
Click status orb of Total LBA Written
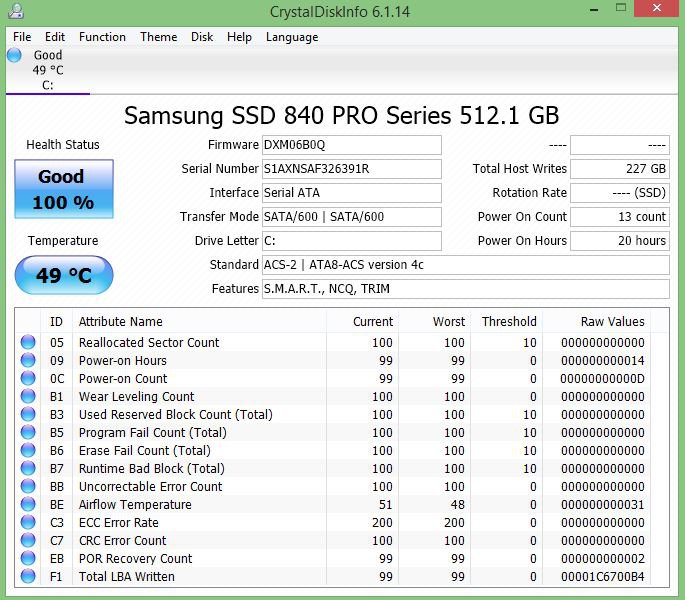[x=28, y=576]
